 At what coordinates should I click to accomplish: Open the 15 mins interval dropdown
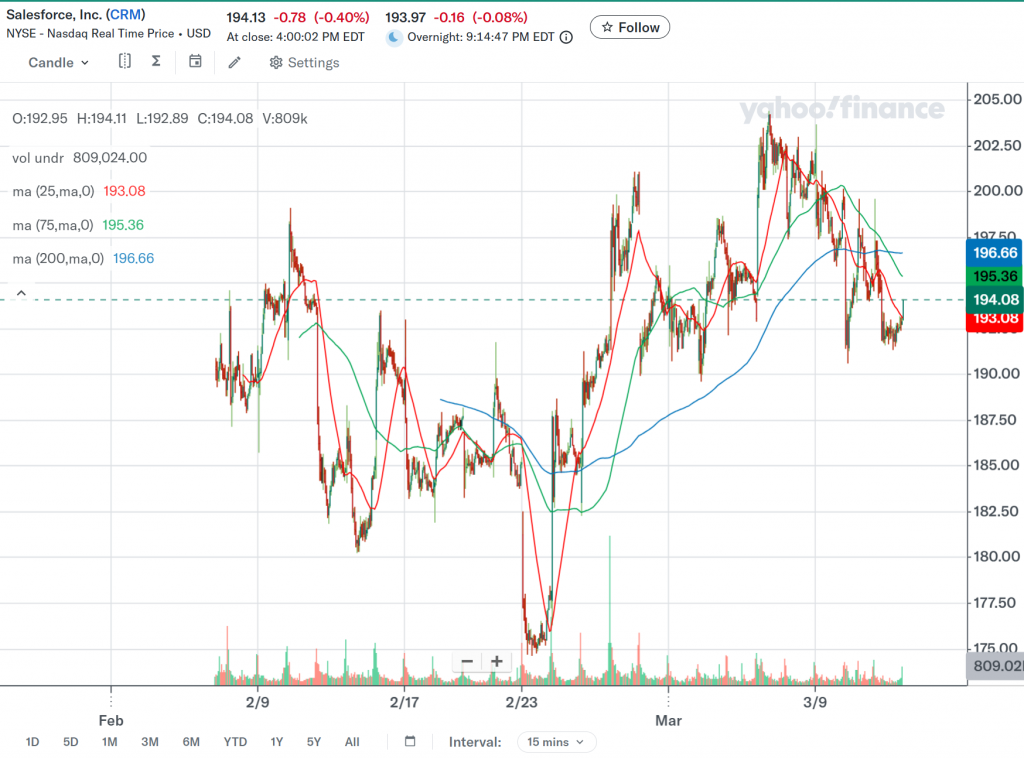557,742
